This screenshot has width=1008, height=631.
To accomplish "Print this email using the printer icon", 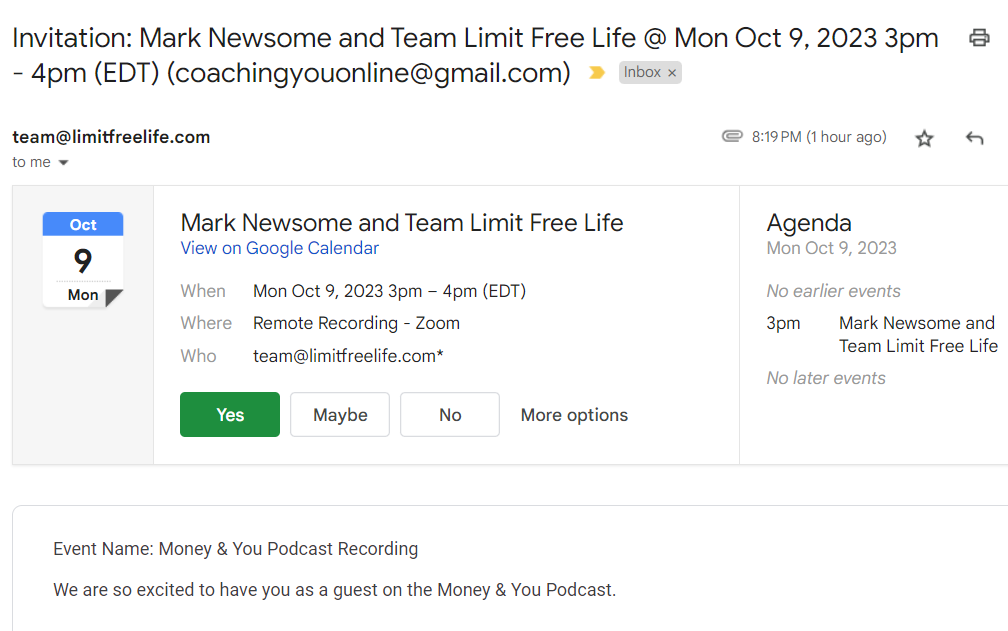I will [979, 38].
